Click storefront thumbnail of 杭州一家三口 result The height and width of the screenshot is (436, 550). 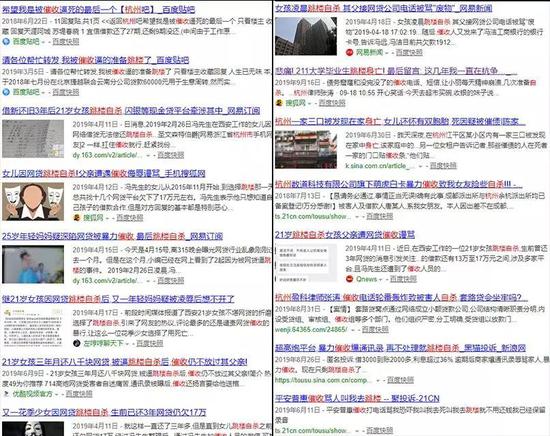tap(306, 149)
